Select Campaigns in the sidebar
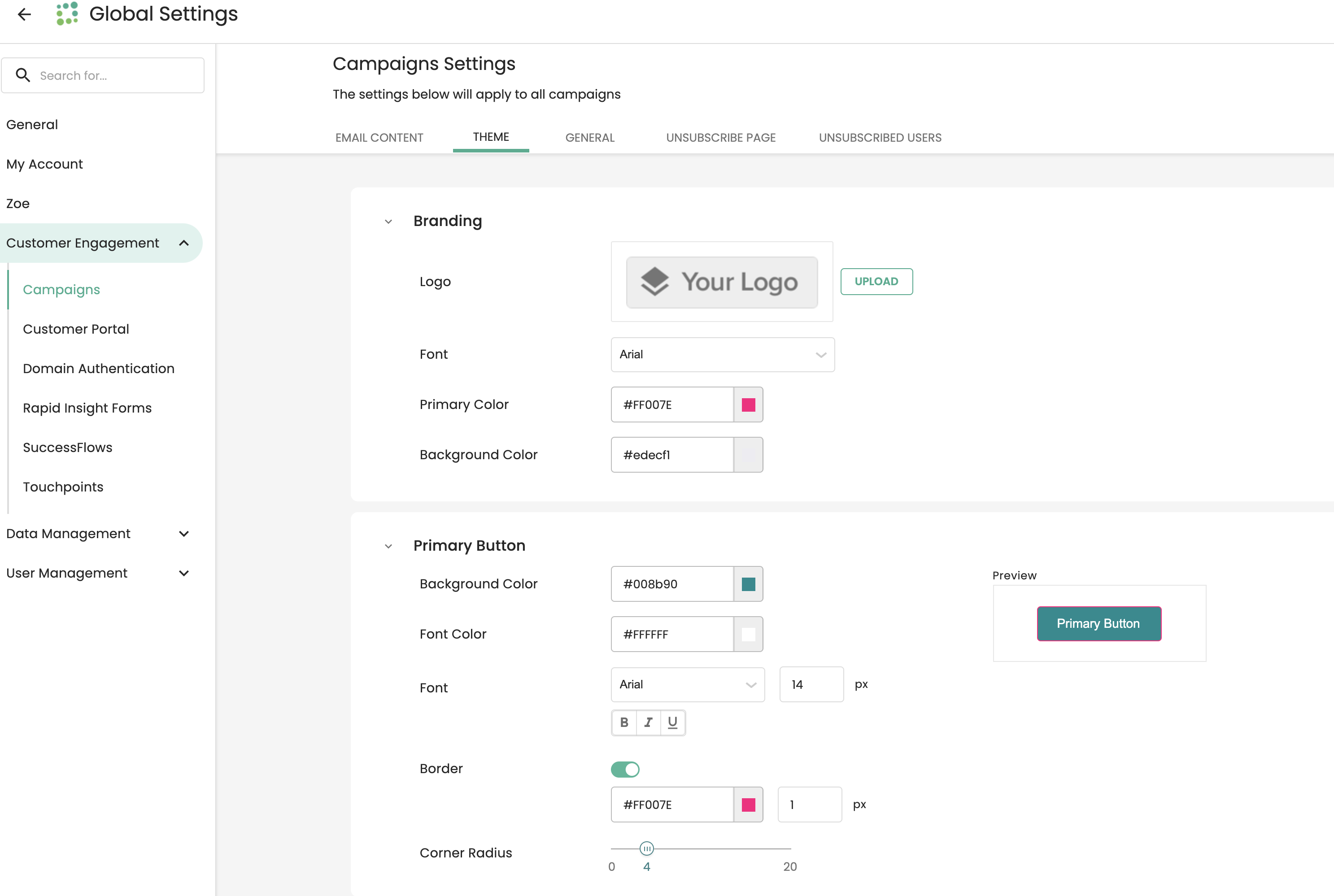Screen dimensions: 1334x896 click(61, 290)
